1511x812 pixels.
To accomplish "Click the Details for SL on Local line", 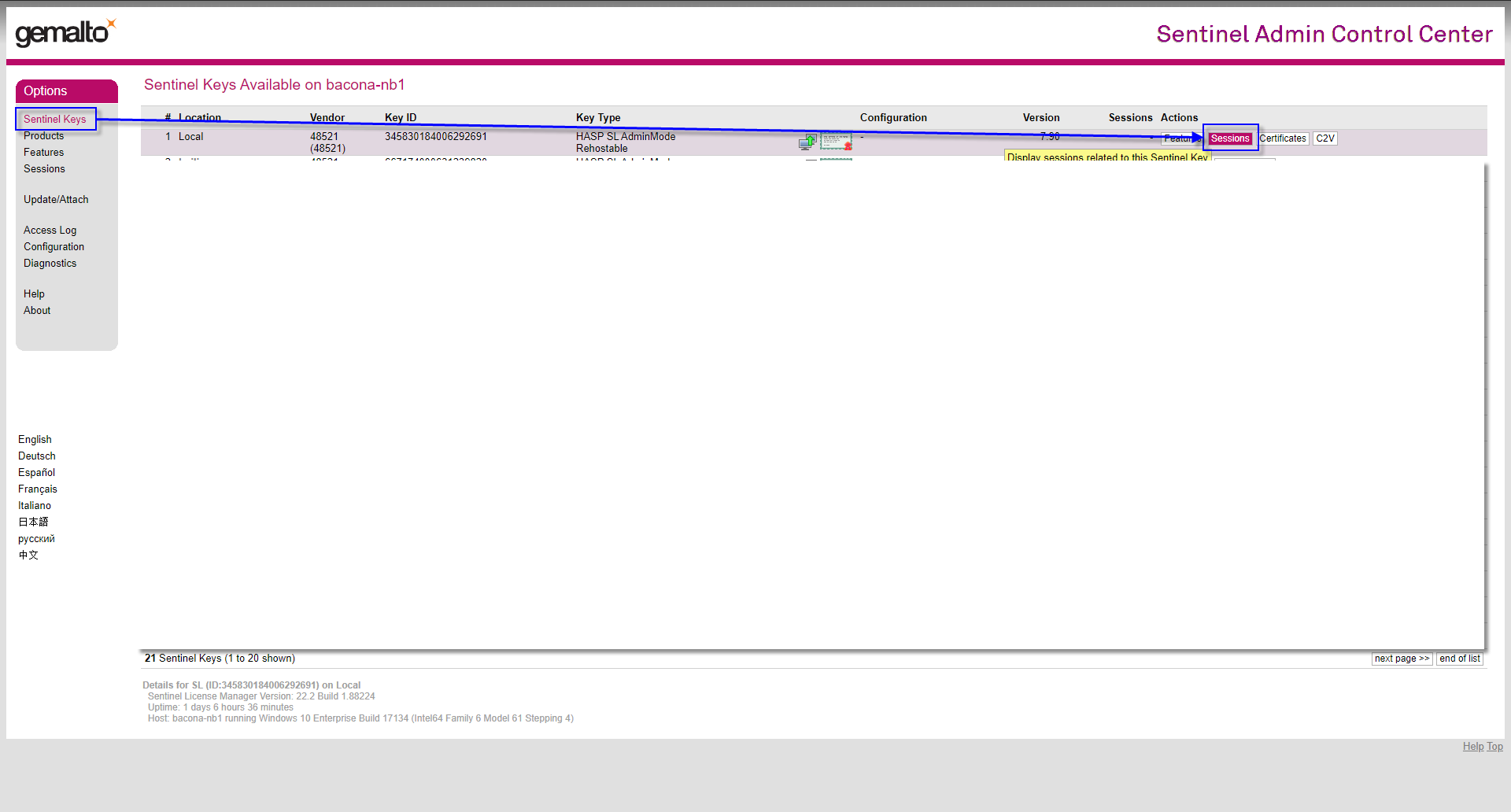I will (x=252, y=685).
